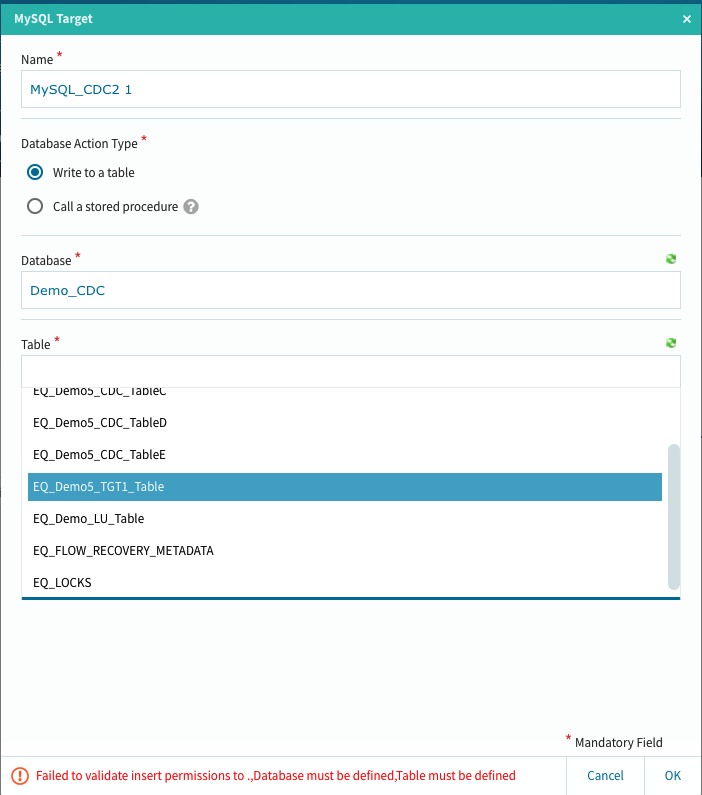Select EQ_LOCKS table
The height and width of the screenshot is (795, 702).
coord(345,583)
